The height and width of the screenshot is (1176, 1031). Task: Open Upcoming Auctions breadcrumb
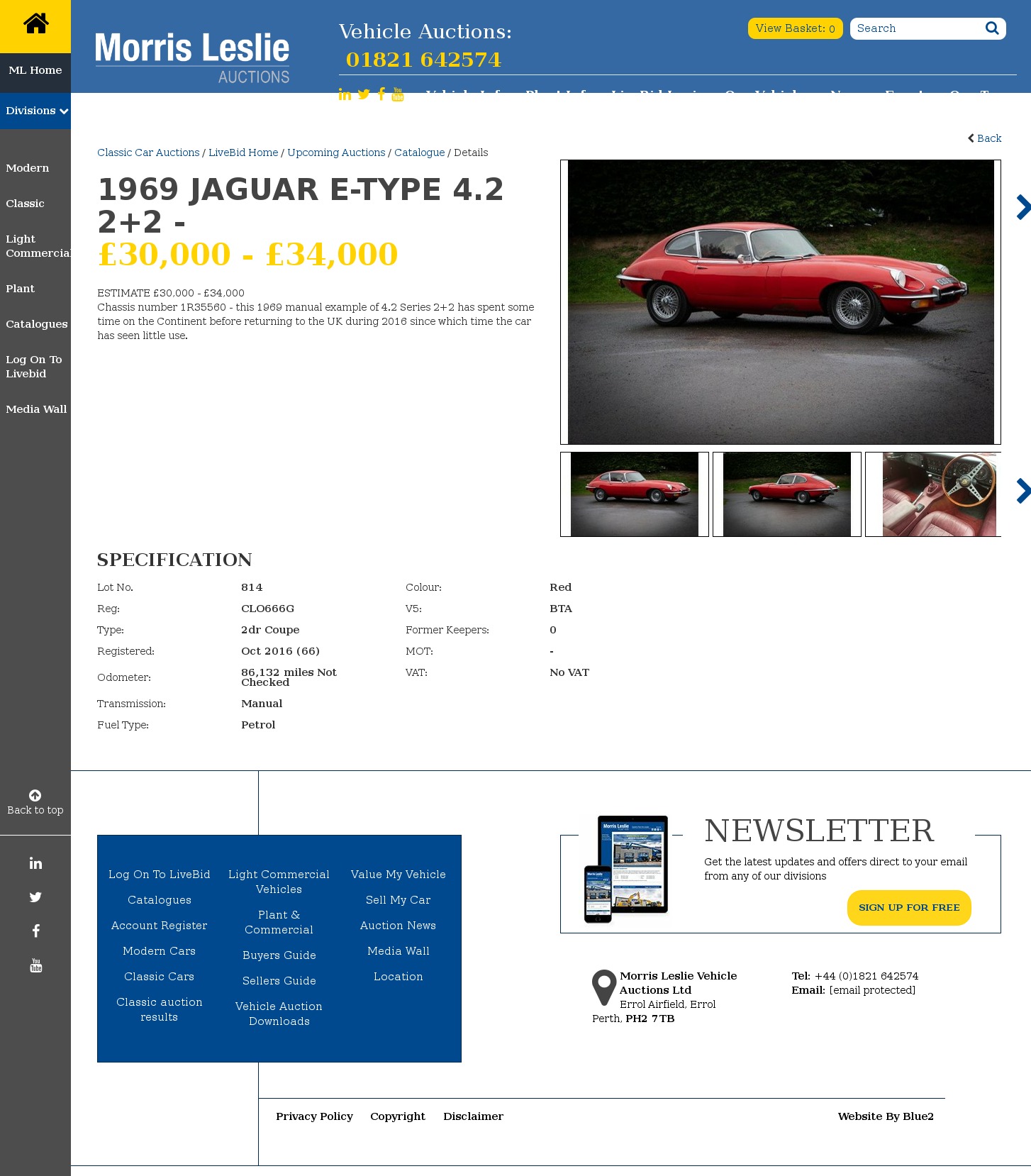click(x=336, y=152)
